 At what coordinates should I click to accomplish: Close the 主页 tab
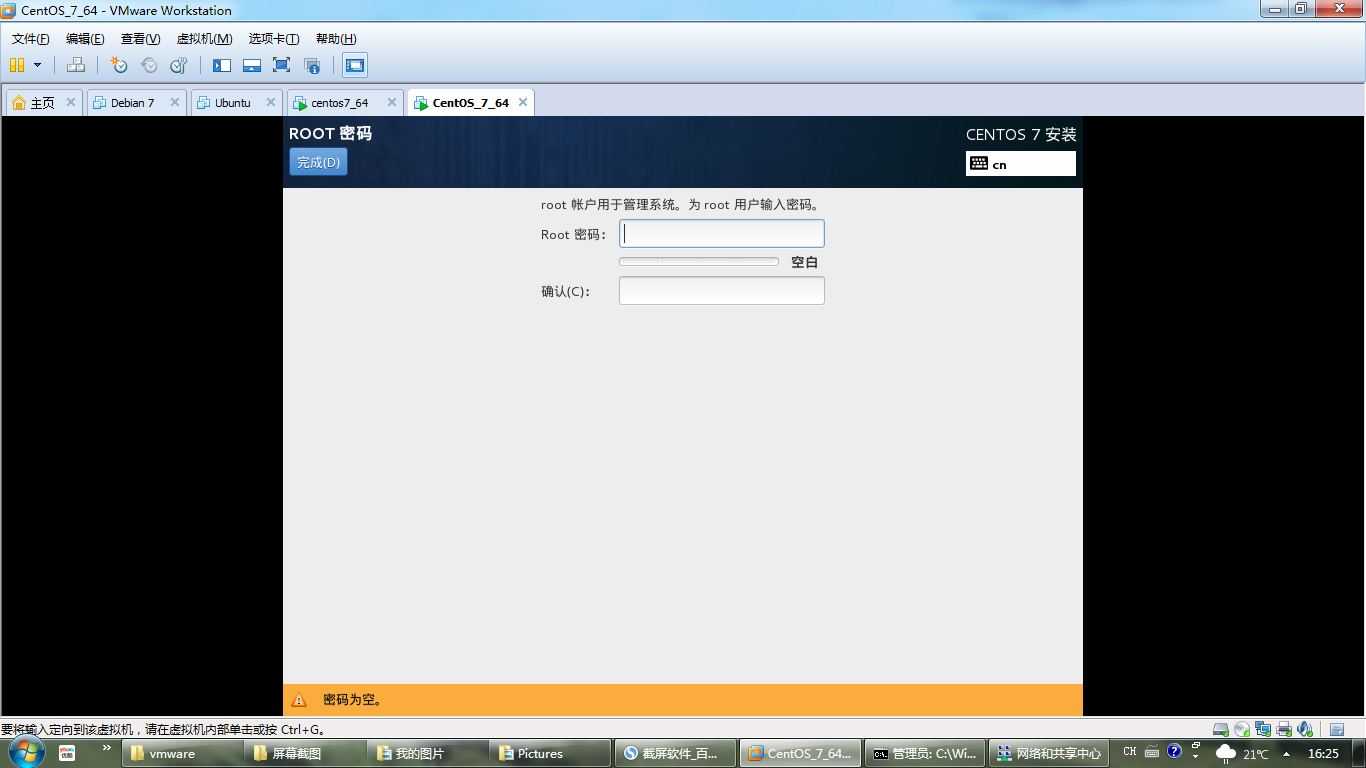pos(71,102)
